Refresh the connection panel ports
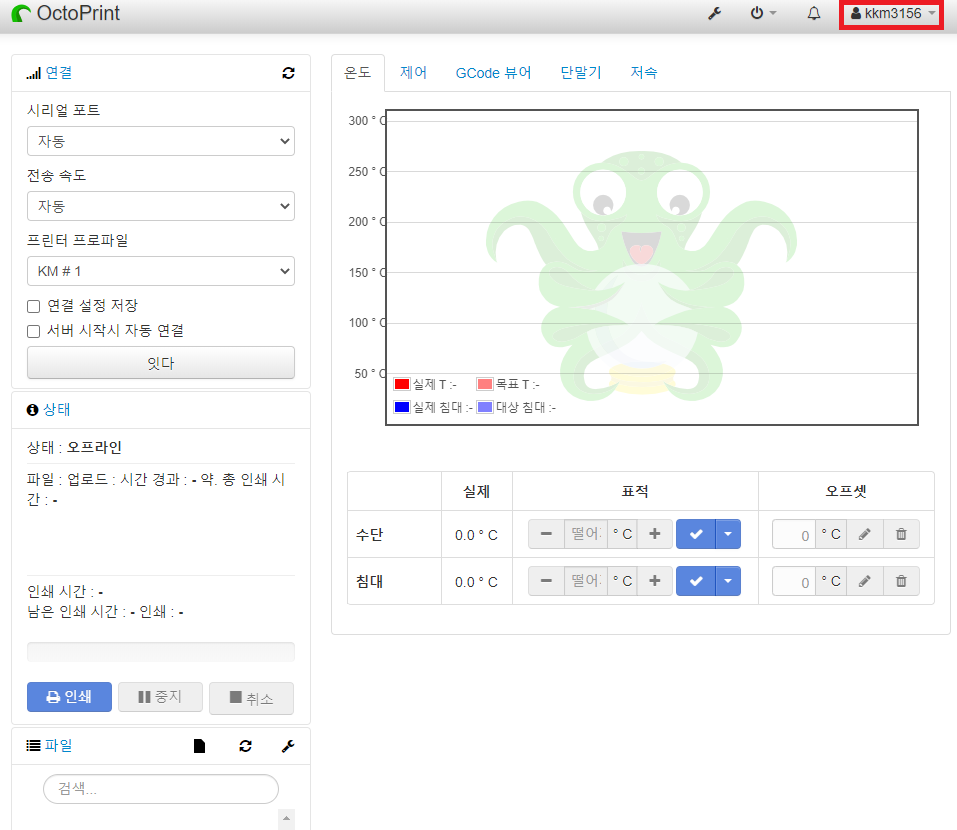The height and width of the screenshot is (830, 957). [x=288, y=73]
